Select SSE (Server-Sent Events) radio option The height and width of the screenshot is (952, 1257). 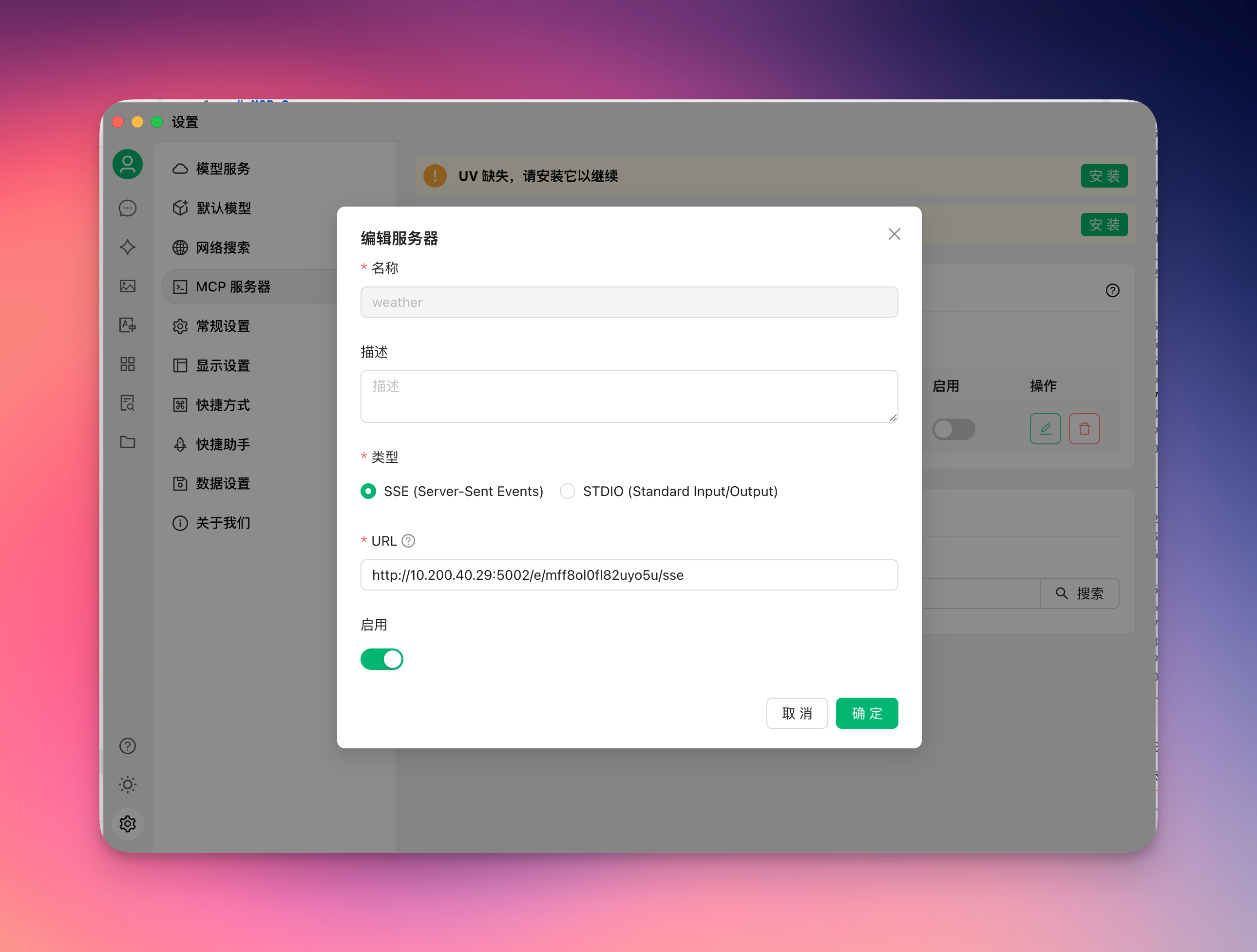[368, 491]
